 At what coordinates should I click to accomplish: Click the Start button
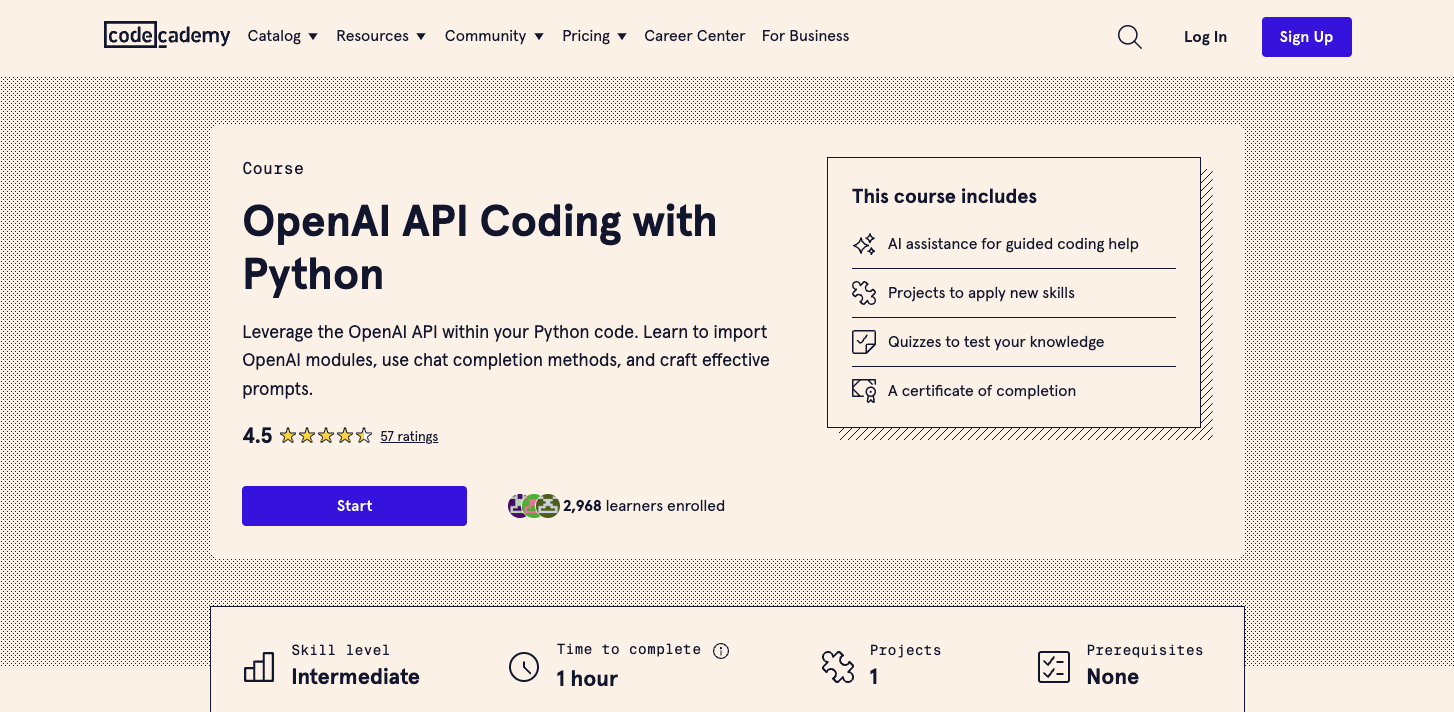[354, 506]
